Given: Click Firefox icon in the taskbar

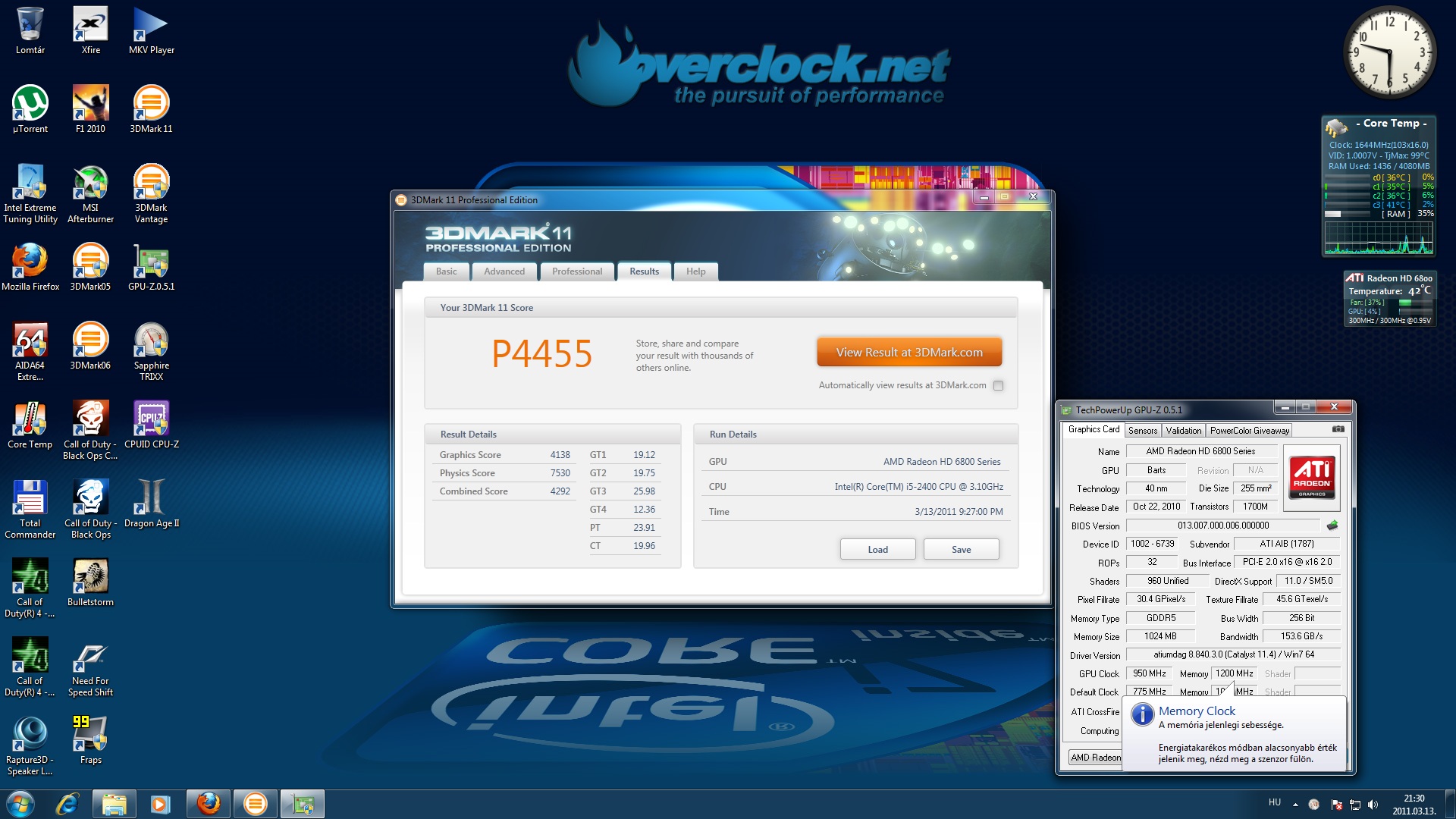Looking at the screenshot, I should click(208, 804).
